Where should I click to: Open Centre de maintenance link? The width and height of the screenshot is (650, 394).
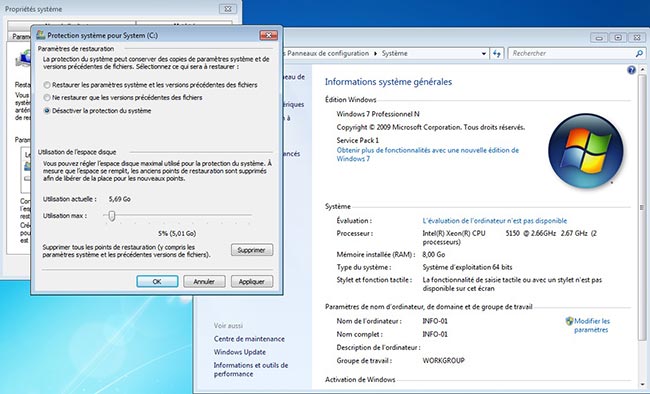249,339
